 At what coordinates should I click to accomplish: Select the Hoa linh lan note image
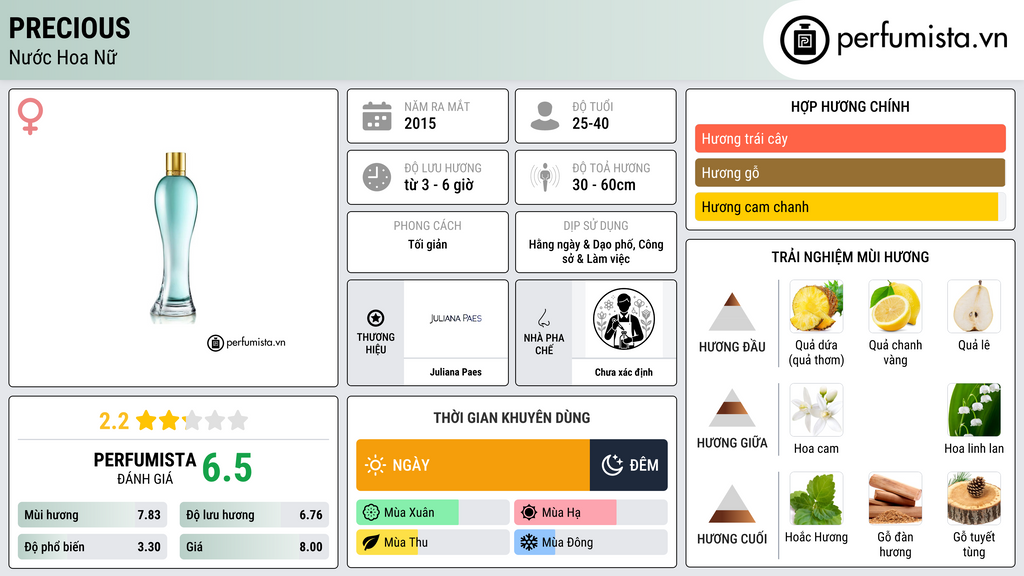(974, 410)
